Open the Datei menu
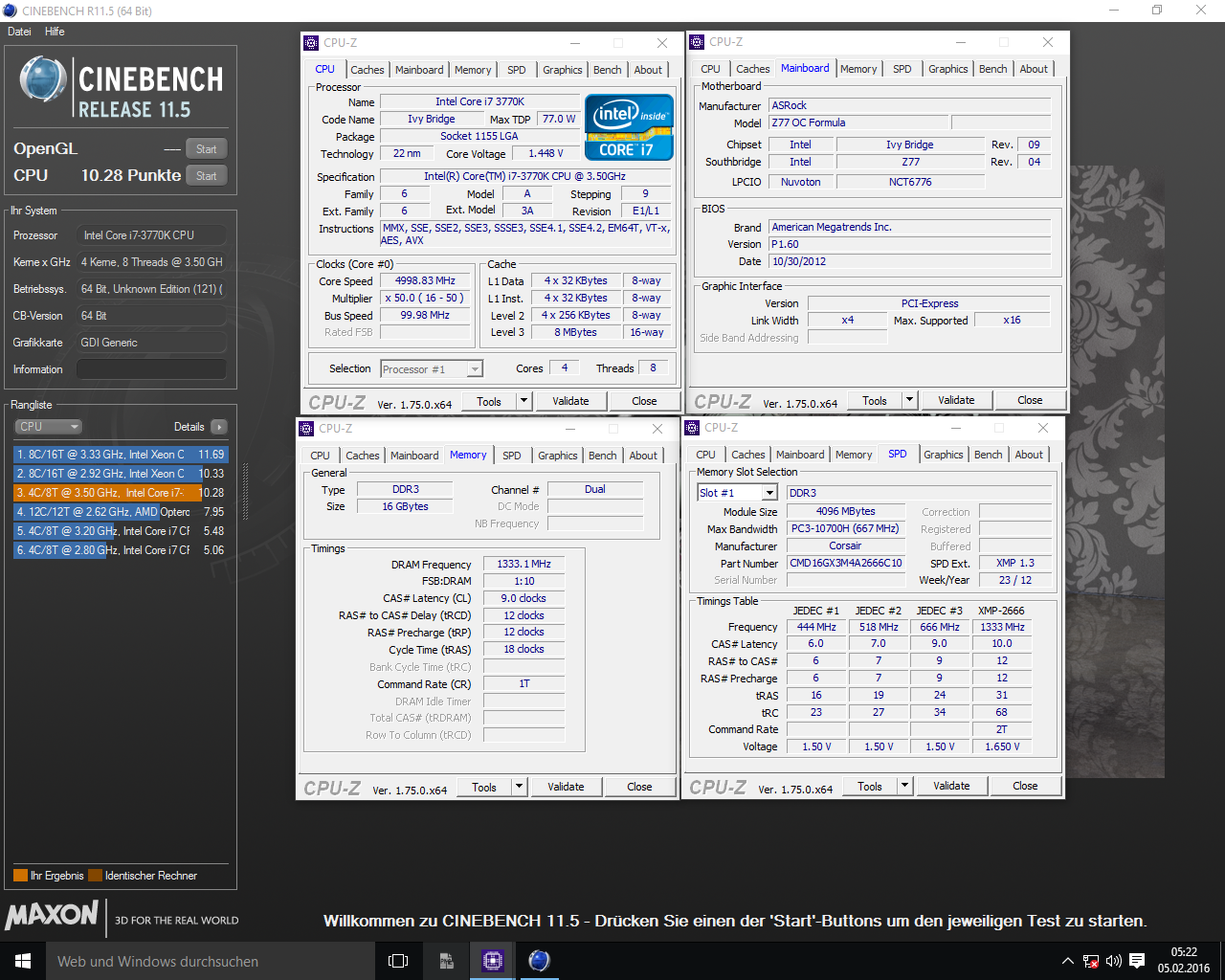The height and width of the screenshot is (980, 1225). pyautogui.click(x=19, y=32)
